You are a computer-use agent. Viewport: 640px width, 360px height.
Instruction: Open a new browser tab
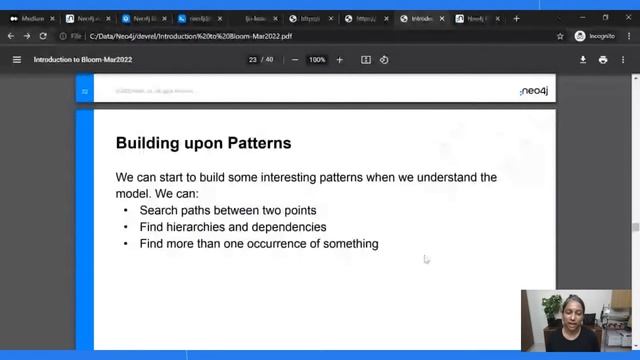point(516,19)
